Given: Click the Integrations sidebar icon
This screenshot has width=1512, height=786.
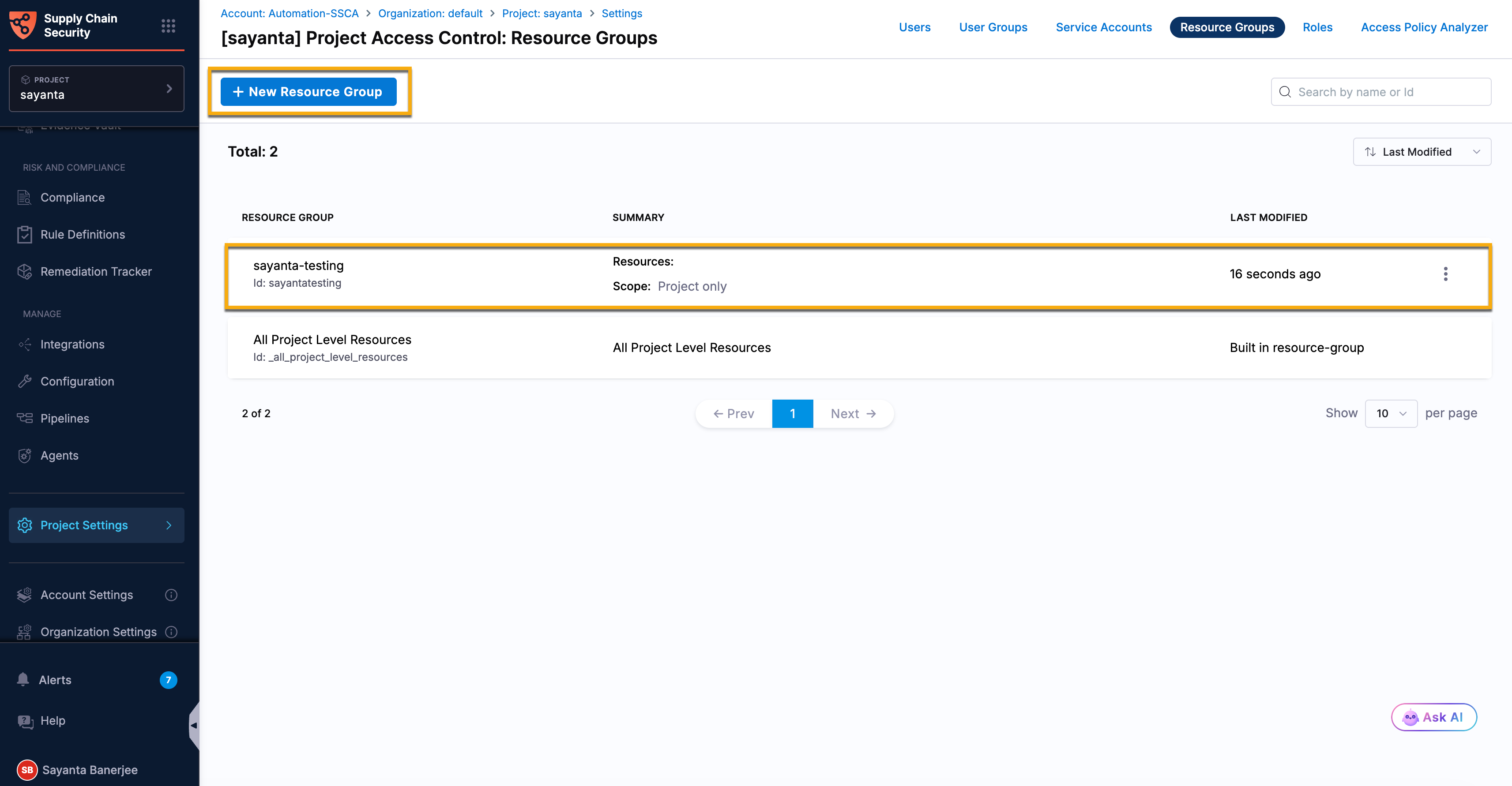Looking at the screenshot, I should pos(25,344).
